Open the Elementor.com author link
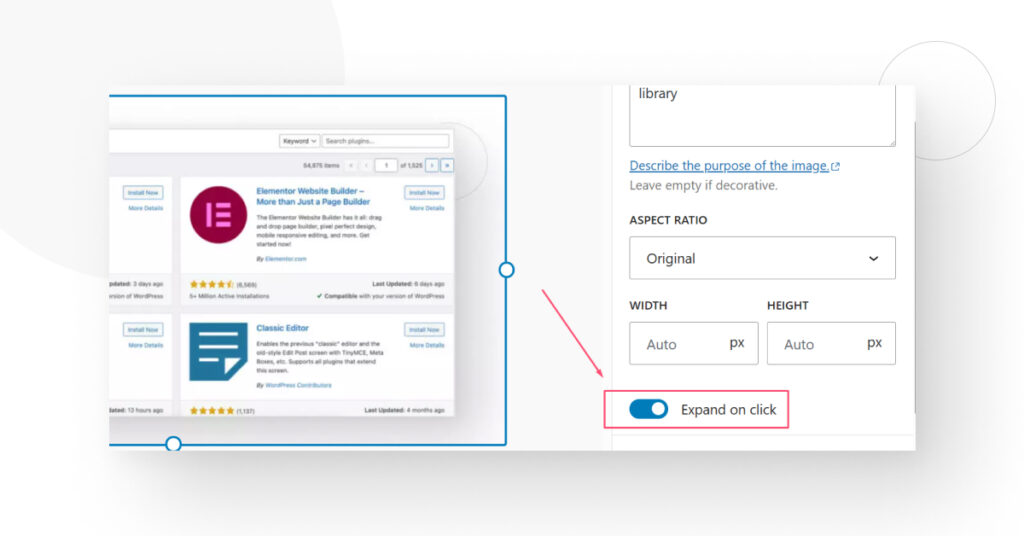Screen dimensions: 1024x536 point(285,259)
